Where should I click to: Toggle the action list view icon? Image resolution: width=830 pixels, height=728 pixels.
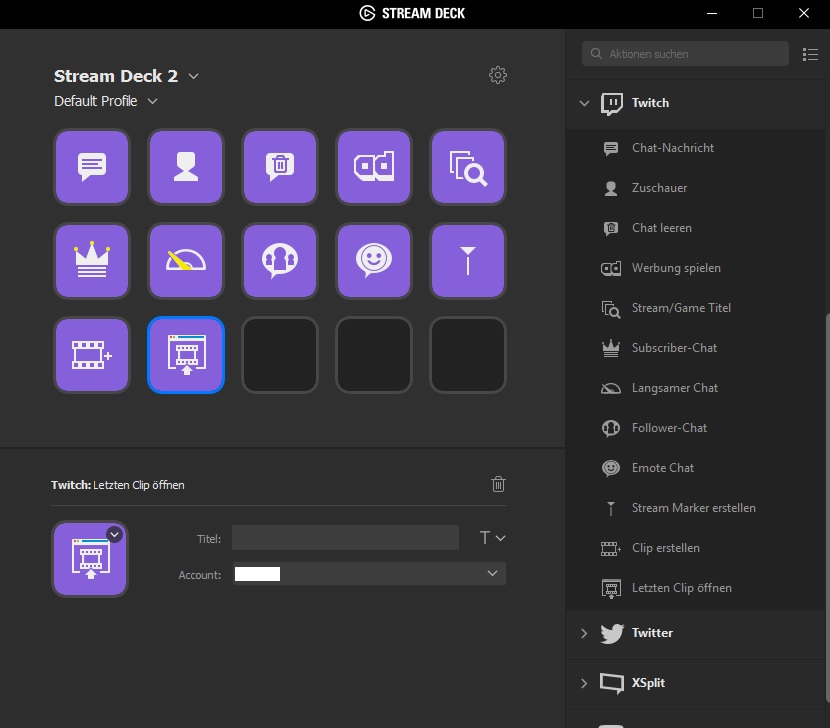coord(810,54)
